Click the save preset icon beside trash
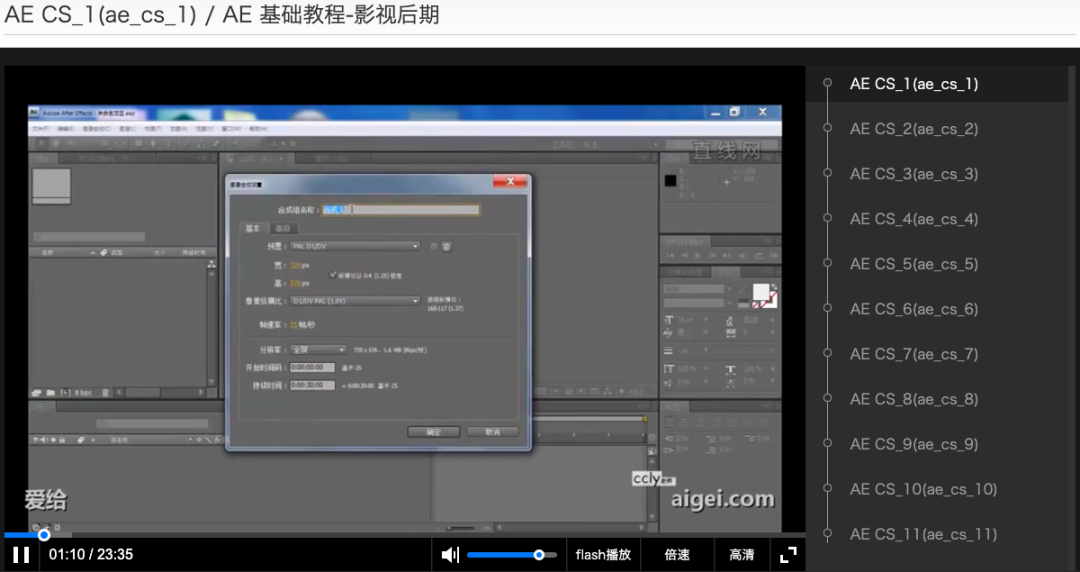This screenshot has width=1080, height=572. coord(434,246)
